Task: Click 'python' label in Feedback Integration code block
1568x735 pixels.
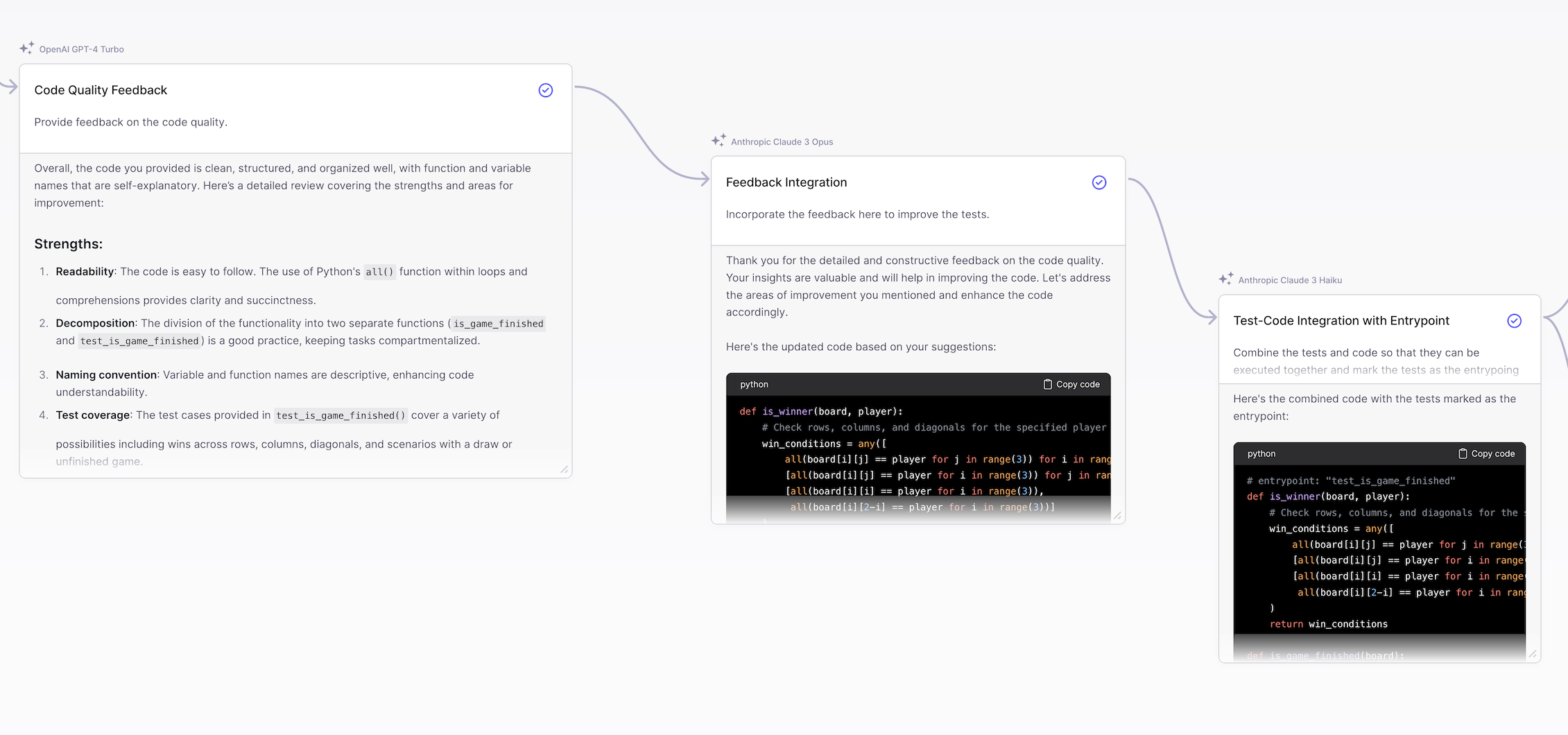Action: 754,384
